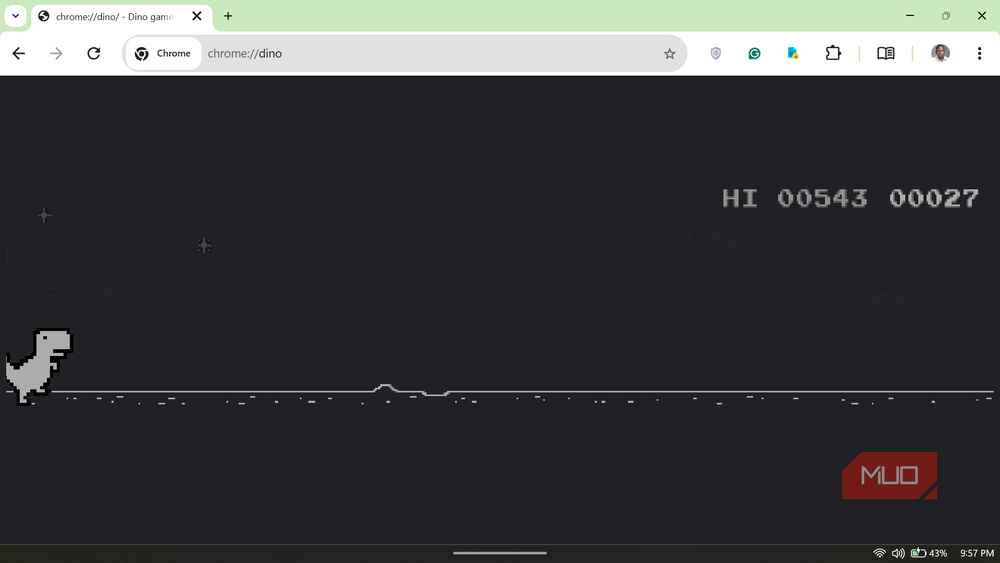Click the blue document extension icon
The height and width of the screenshot is (563, 1000).
[793, 54]
